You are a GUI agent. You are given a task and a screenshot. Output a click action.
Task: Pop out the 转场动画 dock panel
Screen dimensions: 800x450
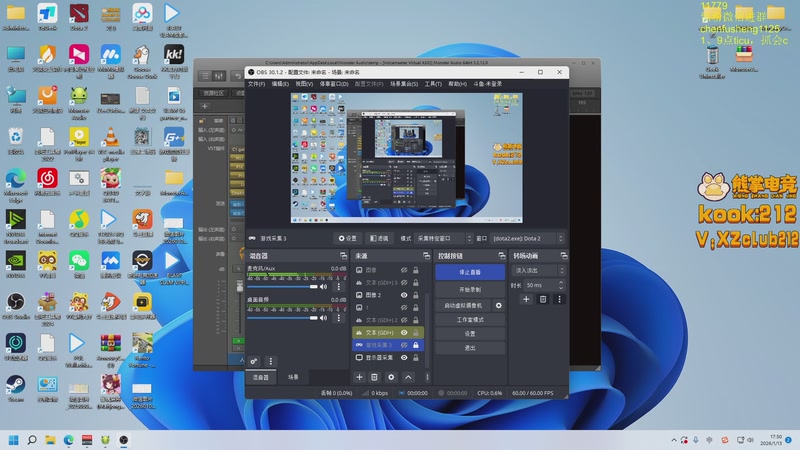(564, 256)
